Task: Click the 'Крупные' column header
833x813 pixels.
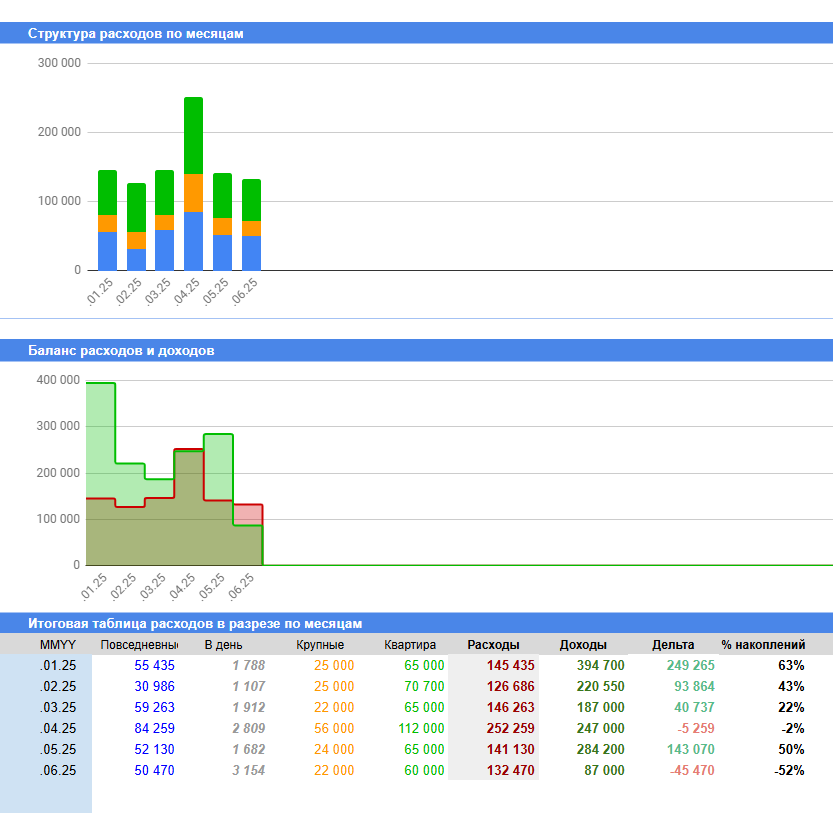Action: pyautogui.click(x=320, y=645)
